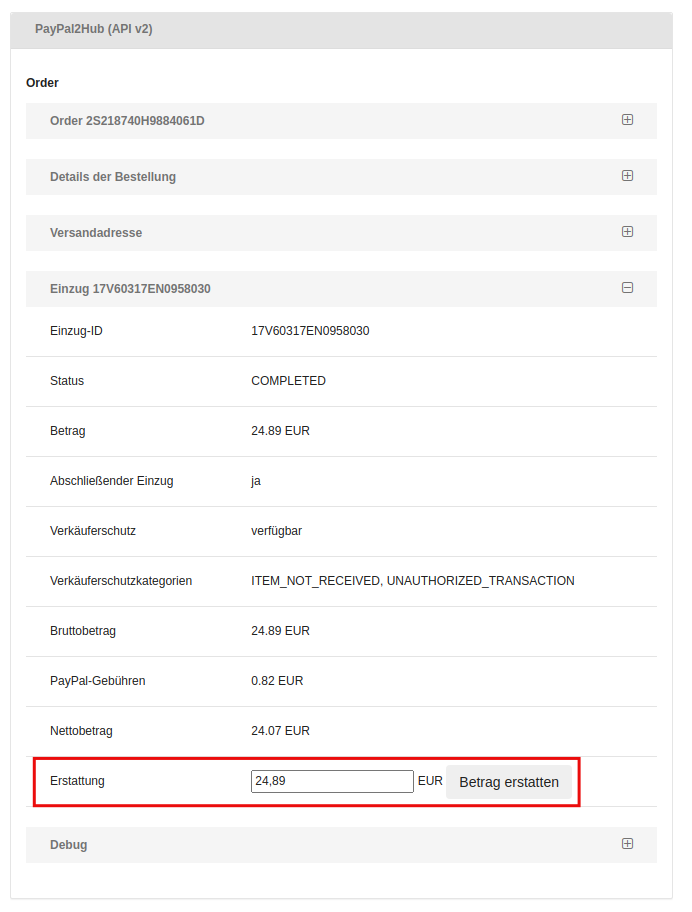Expand the 'Debug' section title text
692x912 pixels.
click(69, 845)
